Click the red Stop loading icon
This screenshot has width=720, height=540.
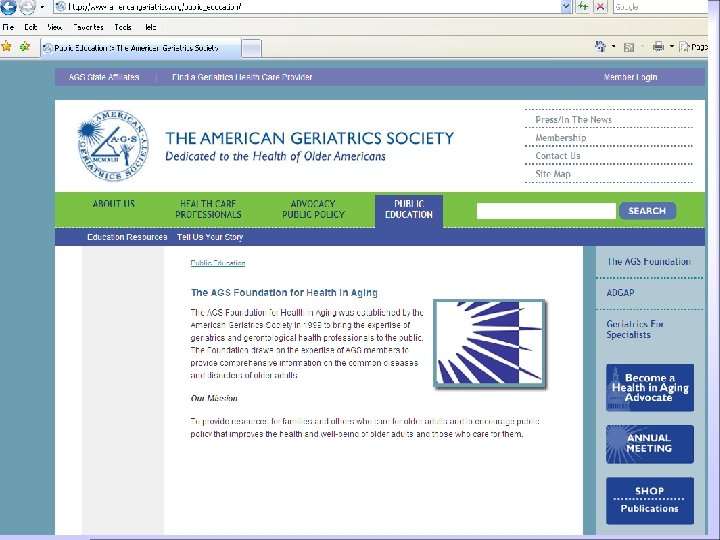[x=600, y=6]
